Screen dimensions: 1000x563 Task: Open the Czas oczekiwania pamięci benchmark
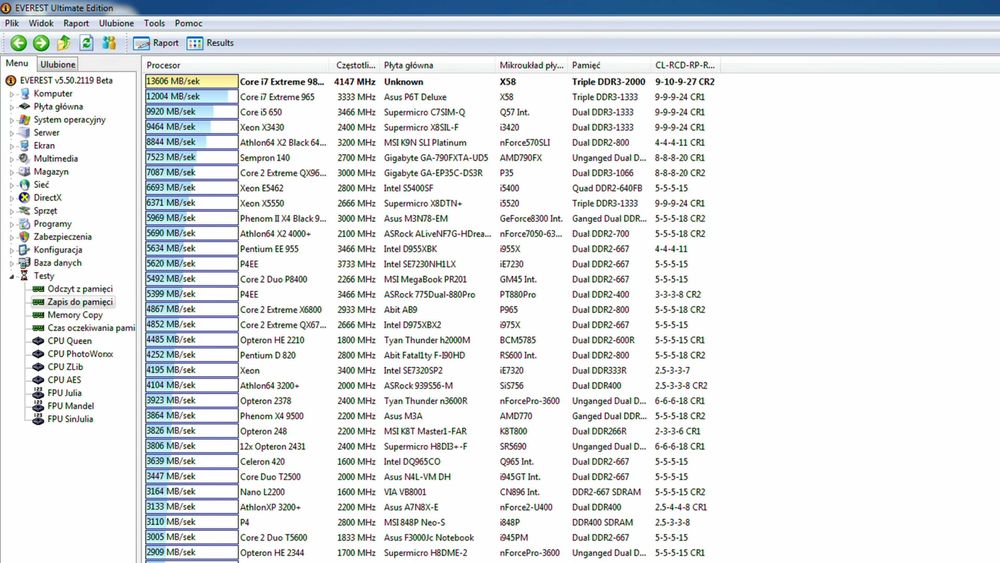[91, 328]
